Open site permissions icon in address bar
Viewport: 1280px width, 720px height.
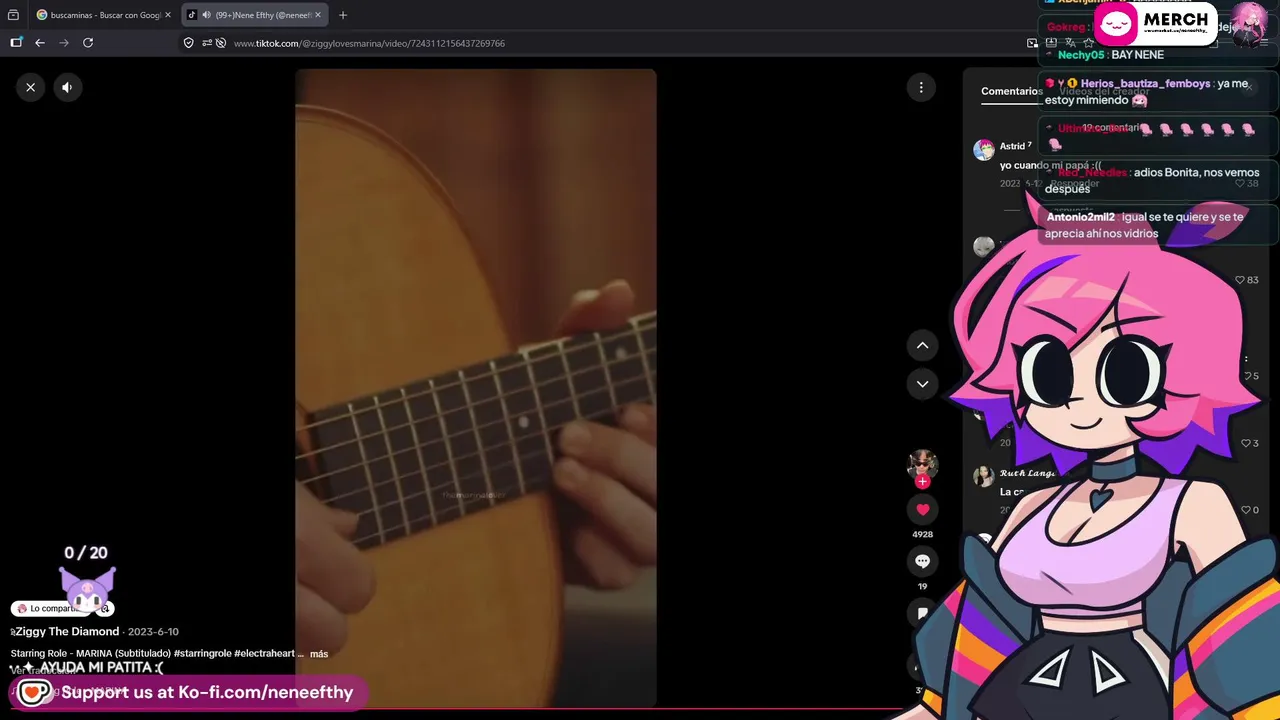pos(207,43)
